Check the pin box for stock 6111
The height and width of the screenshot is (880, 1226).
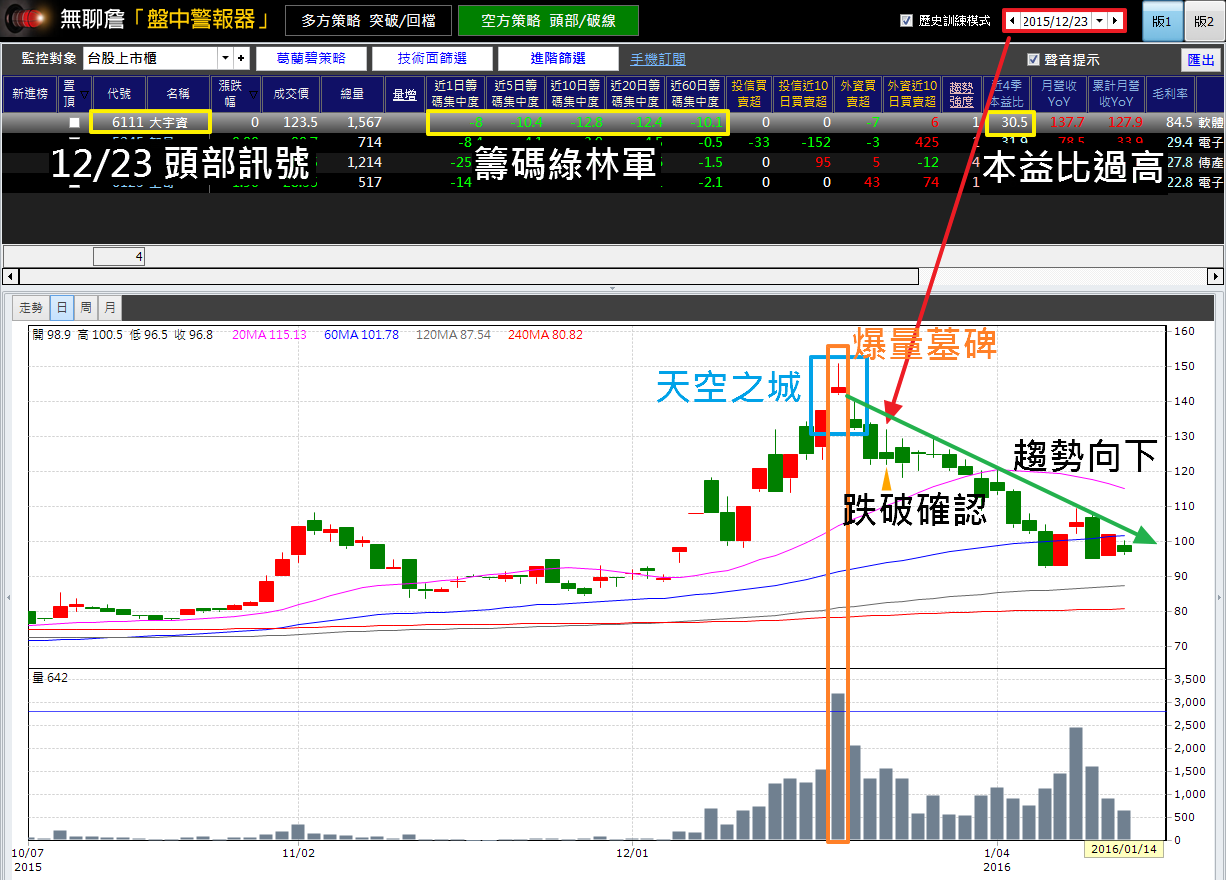coord(74,123)
